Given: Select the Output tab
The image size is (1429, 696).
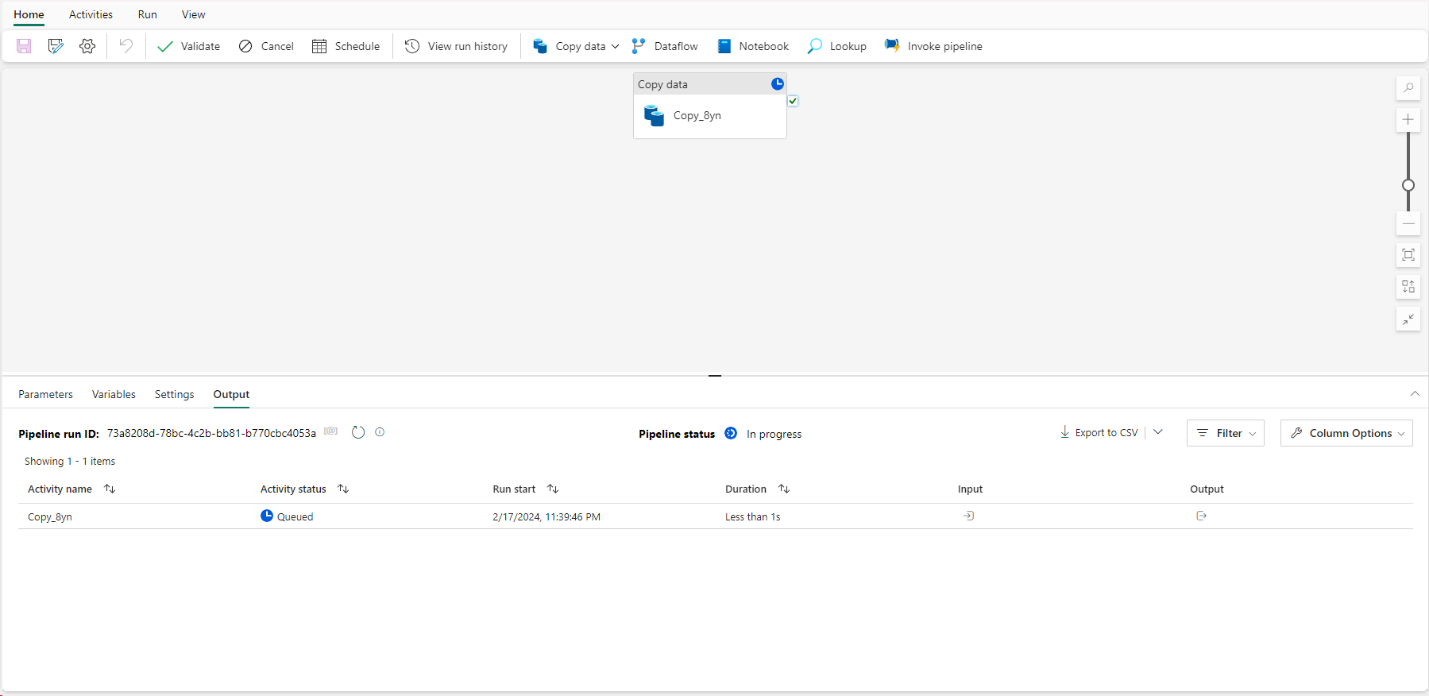Looking at the screenshot, I should [x=231, y=394].
